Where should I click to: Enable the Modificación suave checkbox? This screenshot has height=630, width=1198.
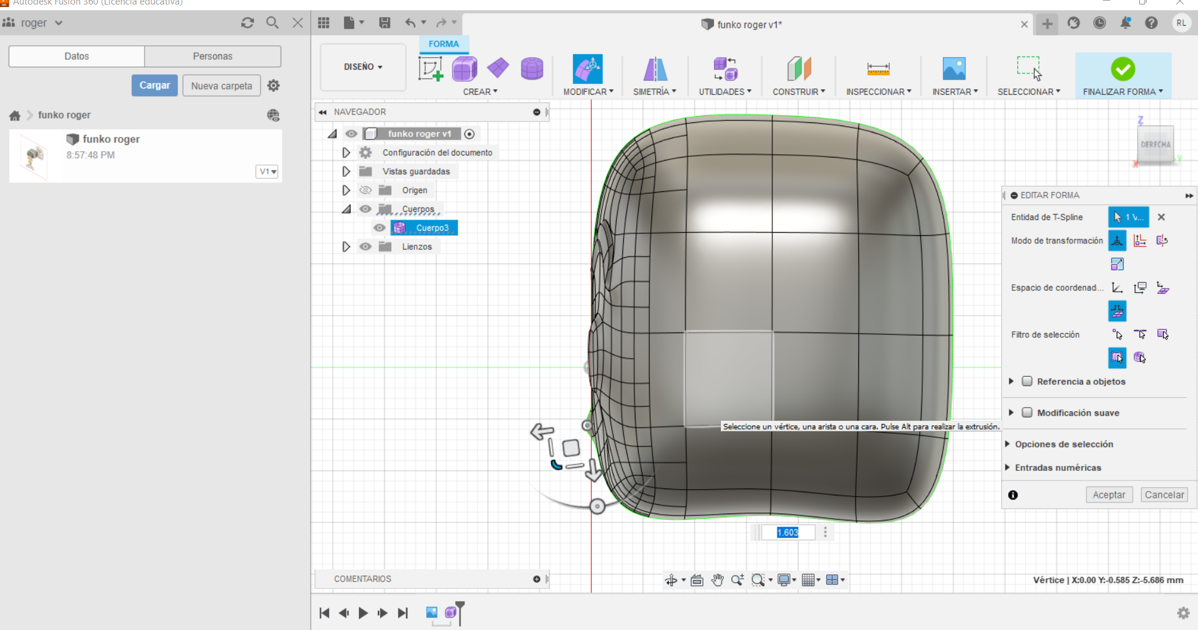click(x=1027, y=412)
